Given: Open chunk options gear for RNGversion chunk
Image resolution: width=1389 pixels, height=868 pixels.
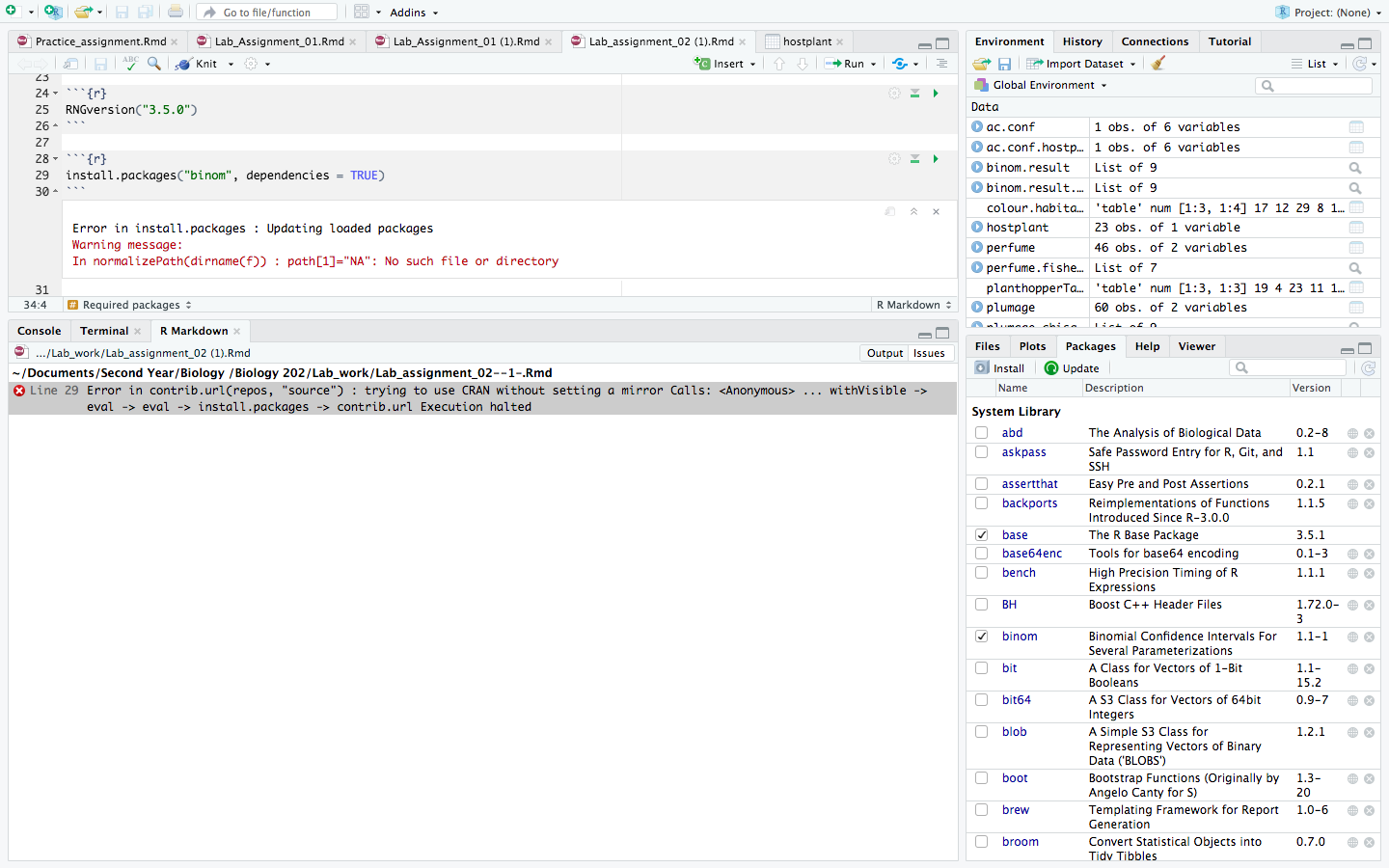Looking at the screenshot, I should point(894,94).
